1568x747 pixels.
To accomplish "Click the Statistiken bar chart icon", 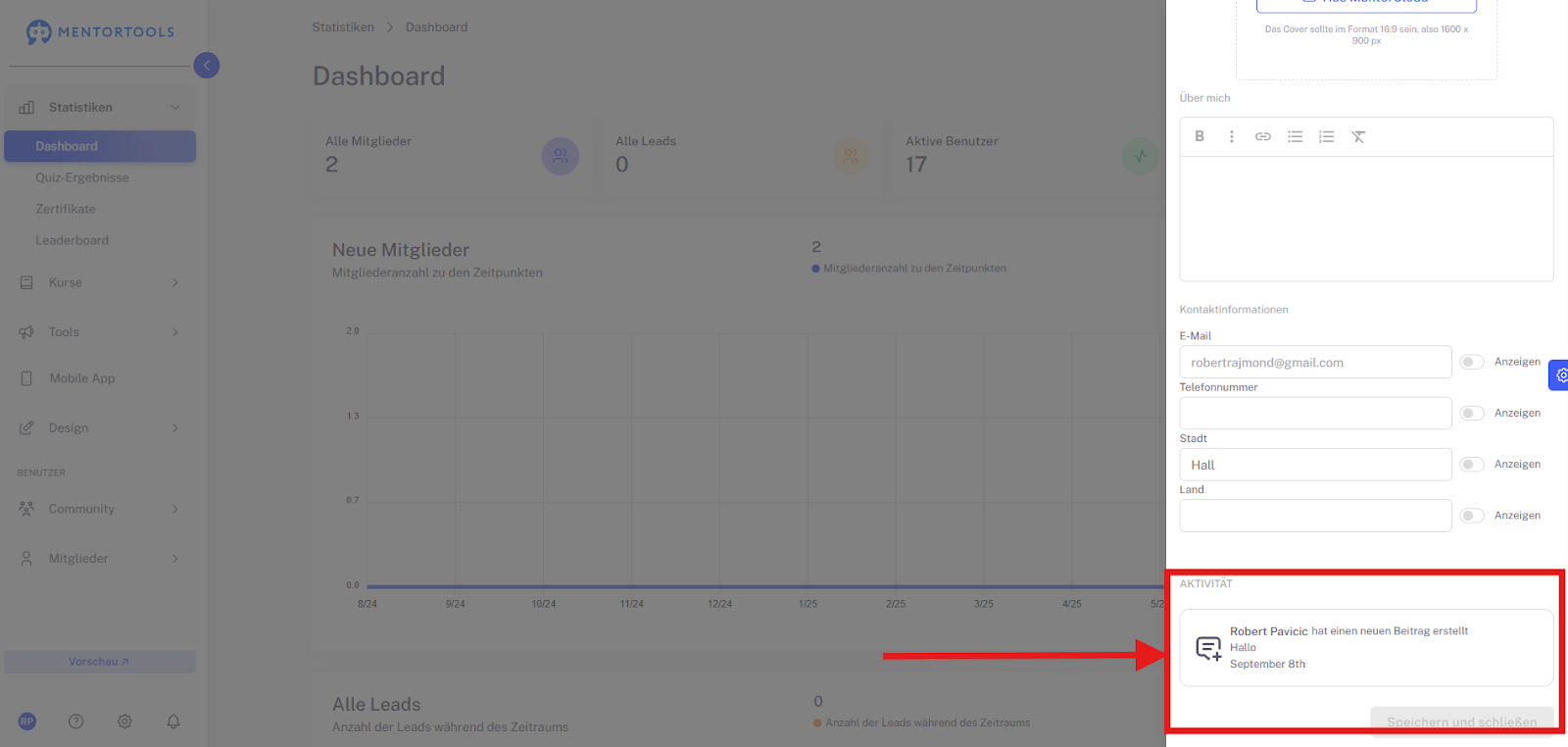I will click(26, 108).
